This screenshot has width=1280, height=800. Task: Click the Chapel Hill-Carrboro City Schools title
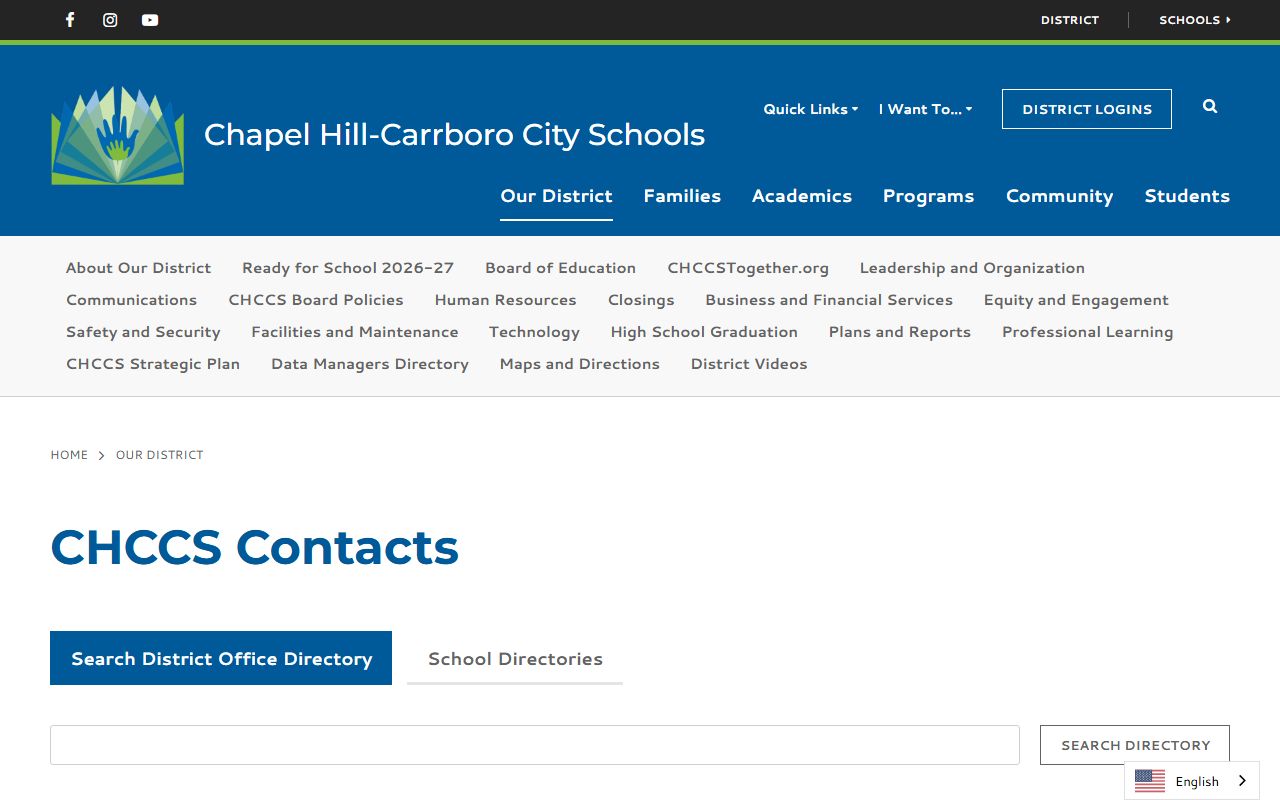454,135
